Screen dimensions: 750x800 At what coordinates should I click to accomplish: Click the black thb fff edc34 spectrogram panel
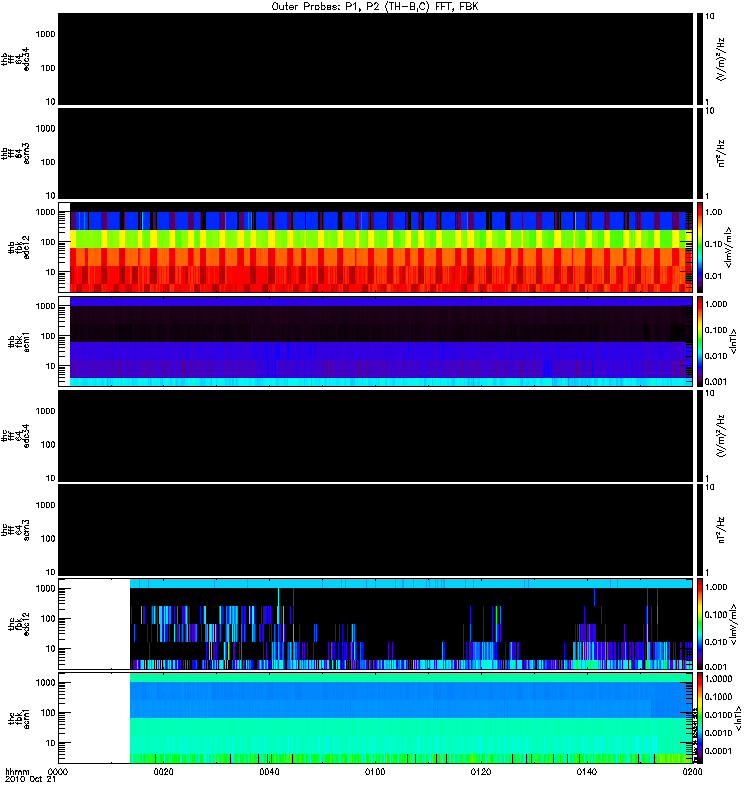coord(375,59)
